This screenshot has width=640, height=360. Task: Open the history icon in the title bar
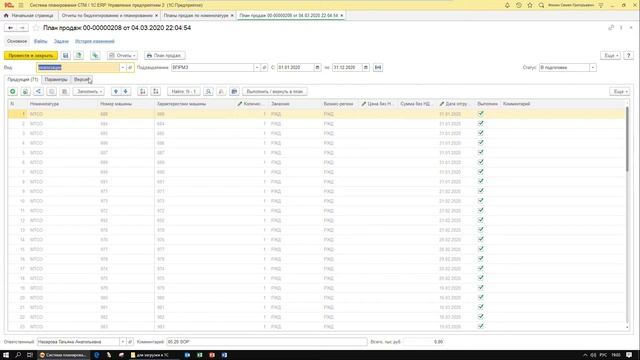(x=518, y=5)
